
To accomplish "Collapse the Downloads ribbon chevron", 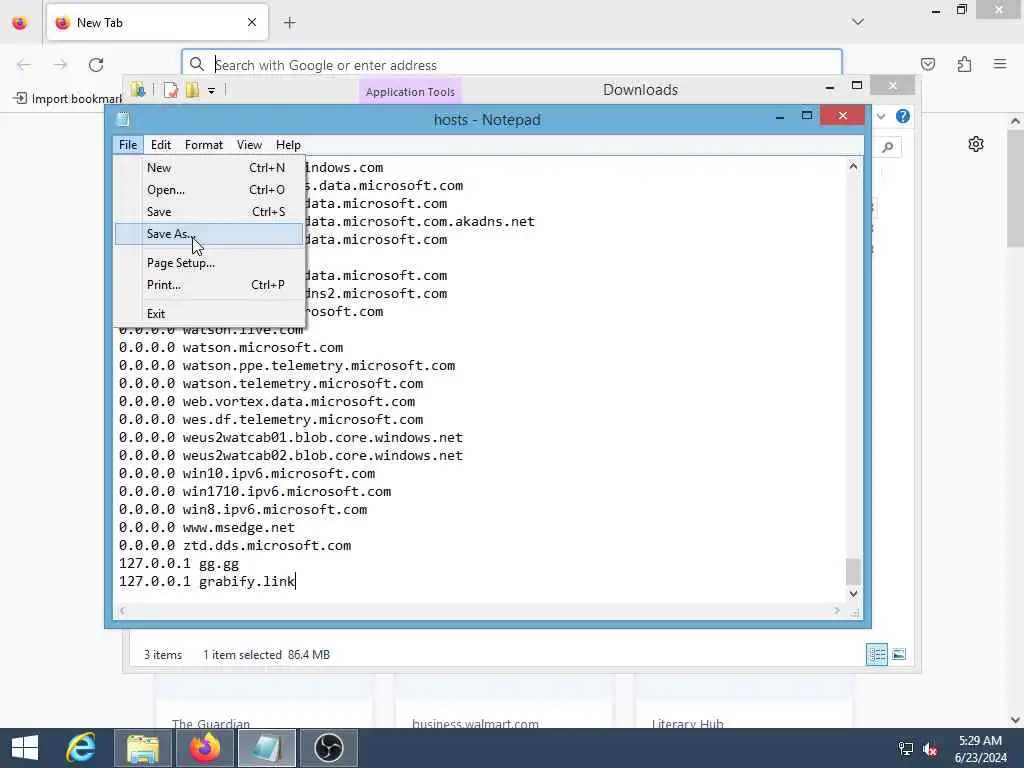I will coord(881,116).
